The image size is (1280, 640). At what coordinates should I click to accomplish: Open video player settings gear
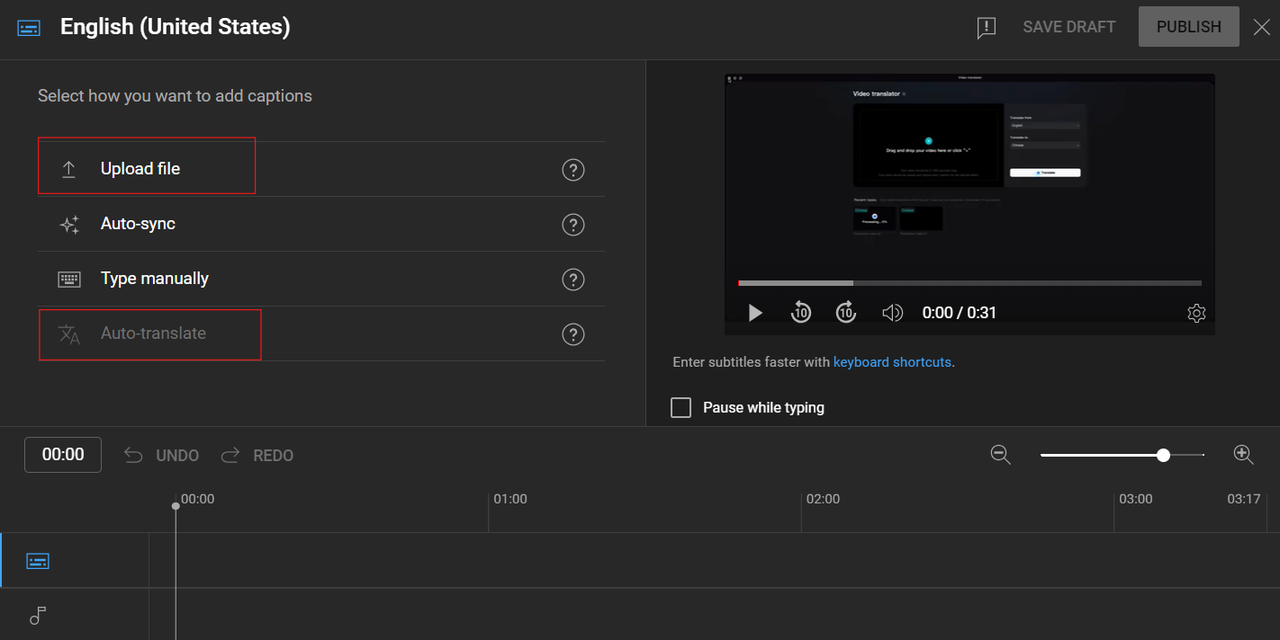coord(1196,313)
